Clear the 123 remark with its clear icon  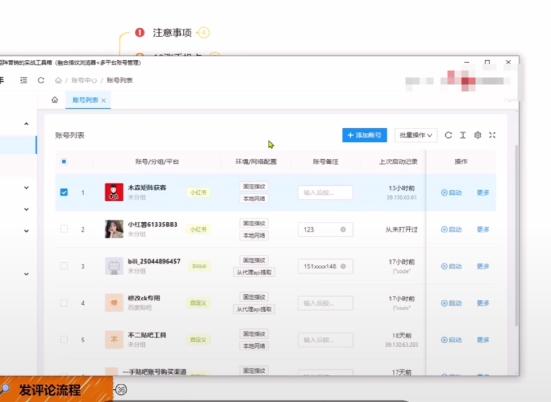(x=343, y=229)
